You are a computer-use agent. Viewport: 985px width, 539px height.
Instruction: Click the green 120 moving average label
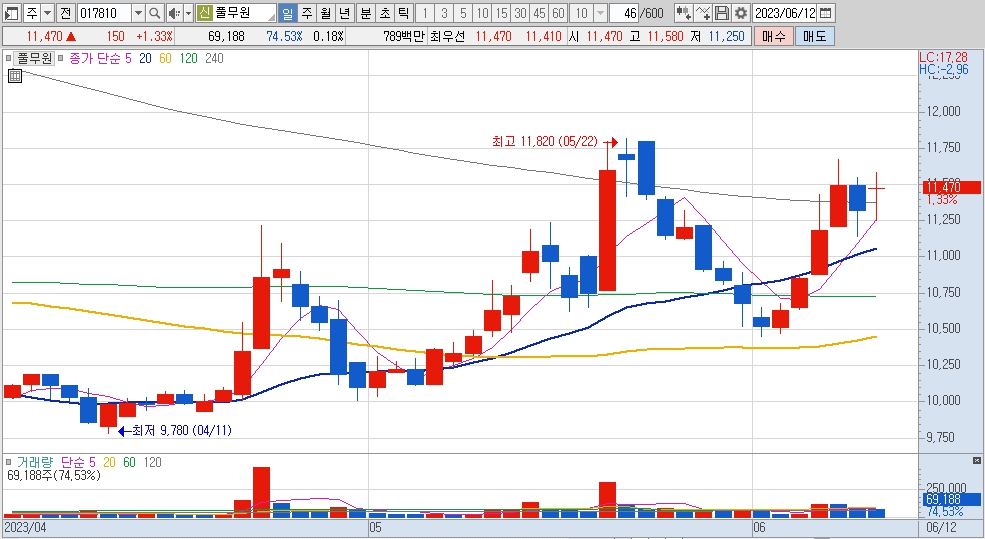pyautogui.click(x=188, y=58)
